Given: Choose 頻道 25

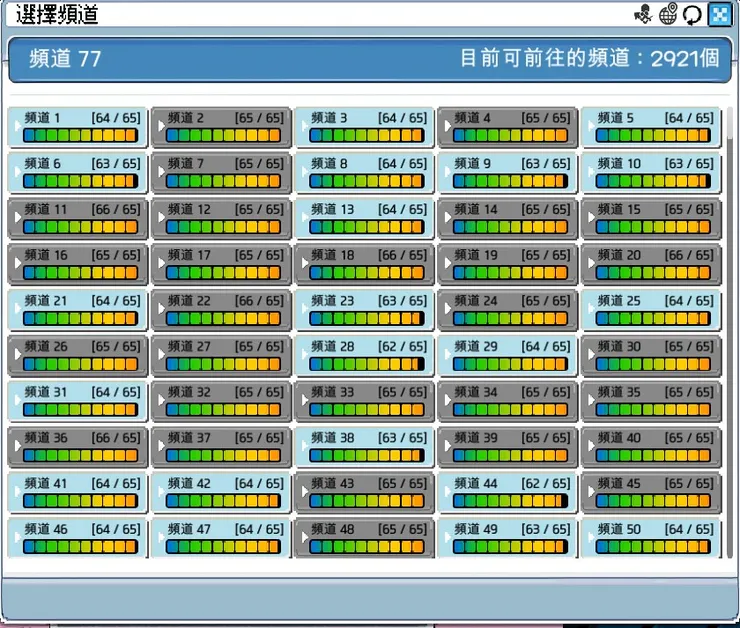Looking at the screenshot, I should click(x=651, y=310).
